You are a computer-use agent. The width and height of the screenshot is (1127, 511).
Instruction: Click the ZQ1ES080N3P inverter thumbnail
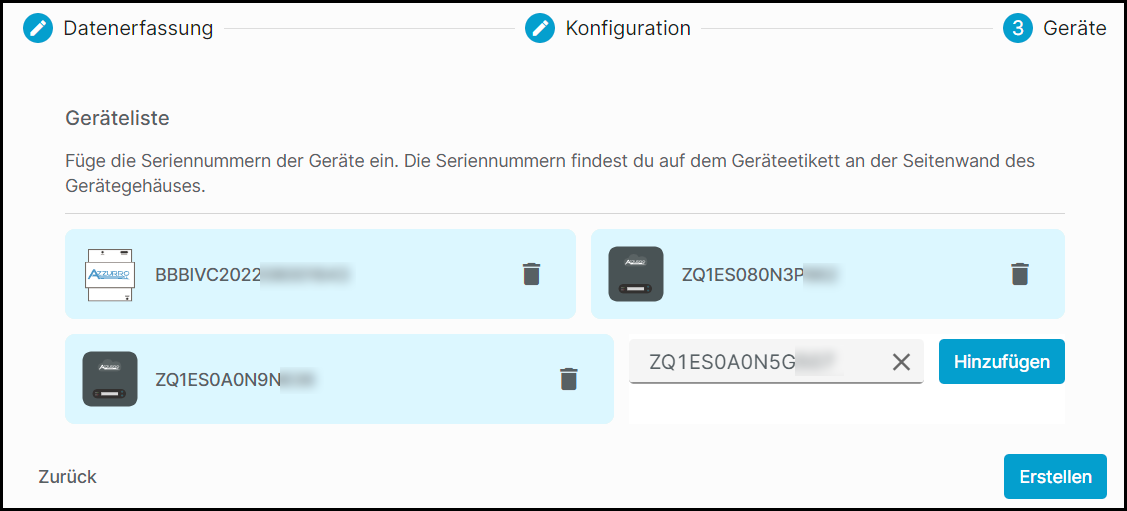(635, 274)
